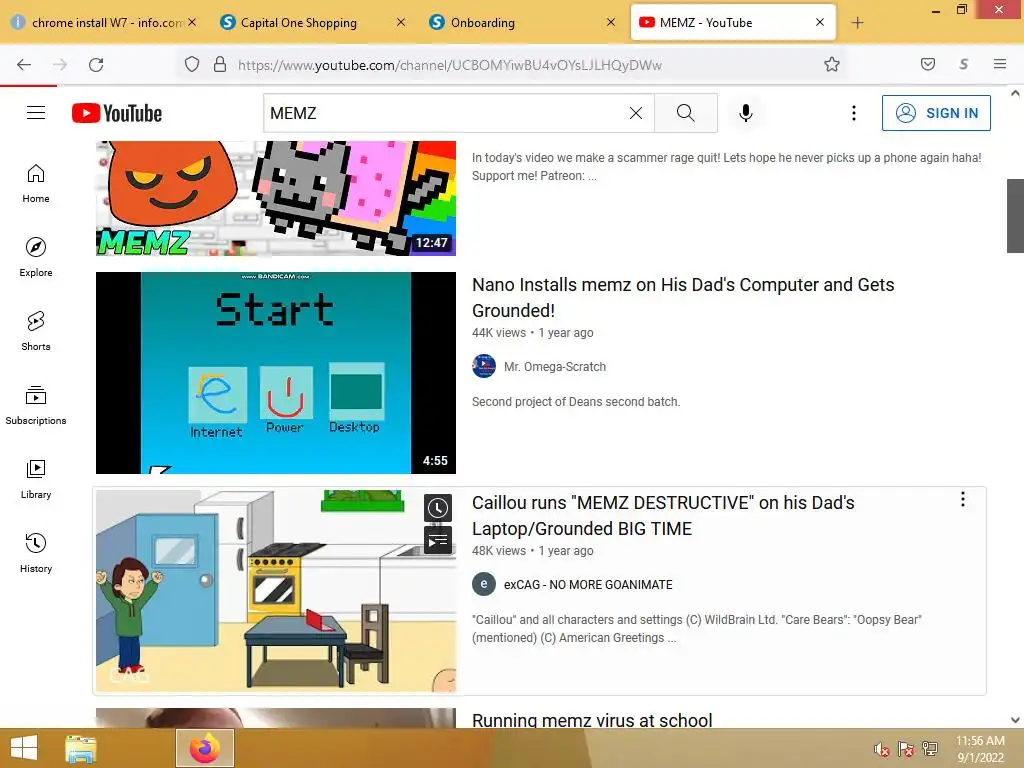Open Caillou video three-dot options

click(x=963, y=500)
